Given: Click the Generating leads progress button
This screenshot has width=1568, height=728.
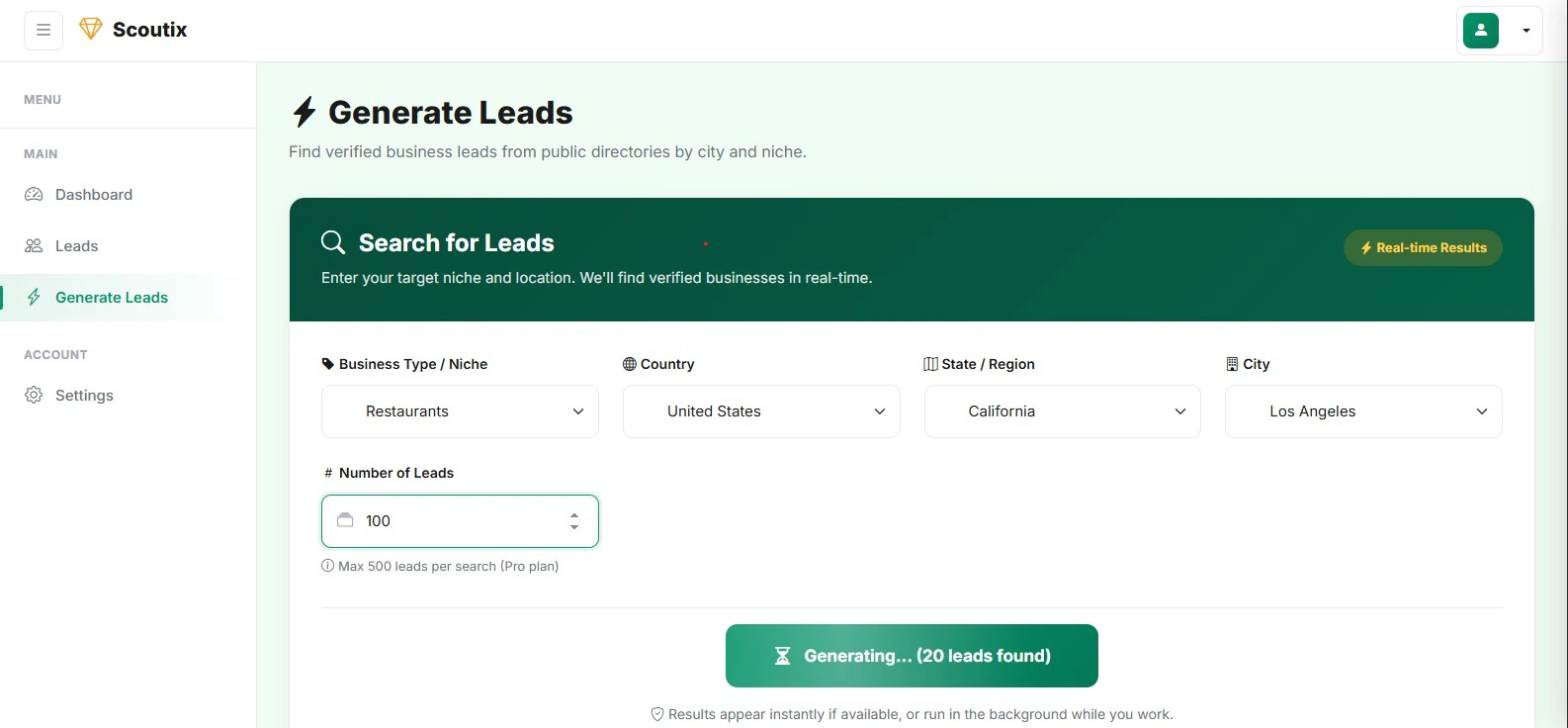Looking at the screenshot, I should (911, 655).
